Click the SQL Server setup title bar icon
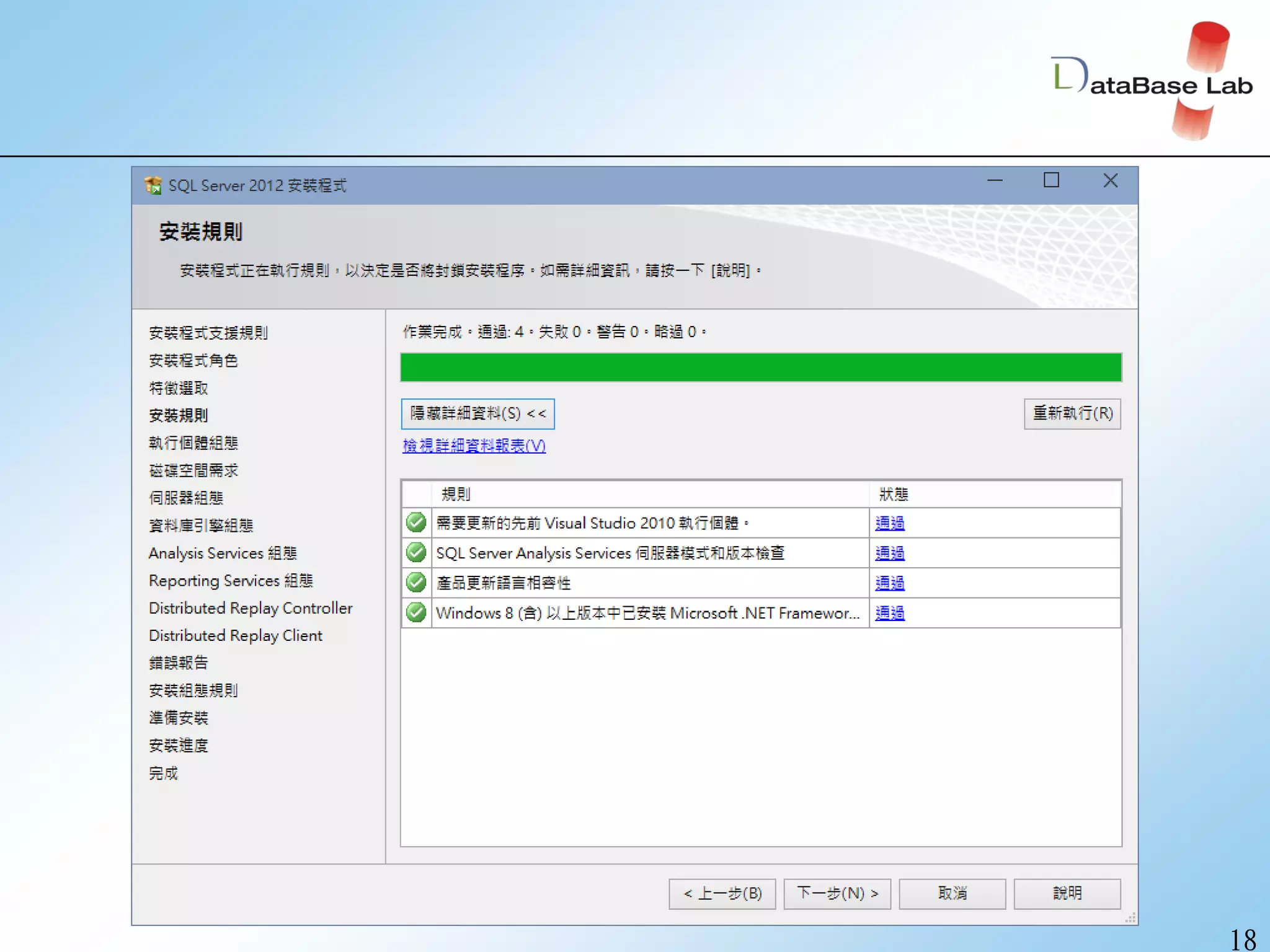Screen dimensions: 1270x952 153,185
